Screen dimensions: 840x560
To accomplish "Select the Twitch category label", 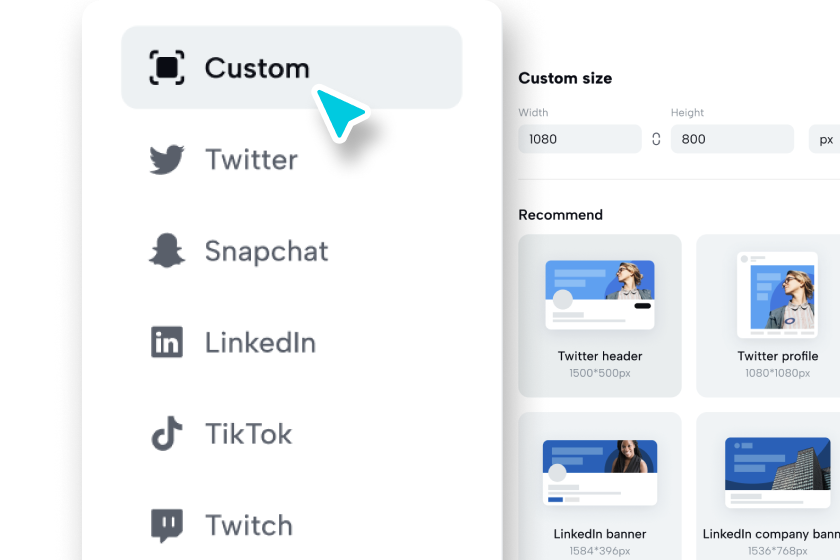I will click(249, 525).
